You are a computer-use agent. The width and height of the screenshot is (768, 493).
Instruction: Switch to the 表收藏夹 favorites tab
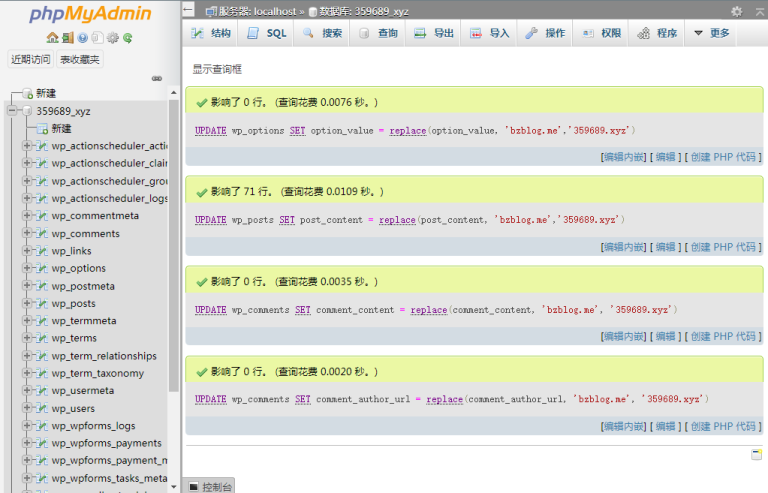tap(81, 60)
